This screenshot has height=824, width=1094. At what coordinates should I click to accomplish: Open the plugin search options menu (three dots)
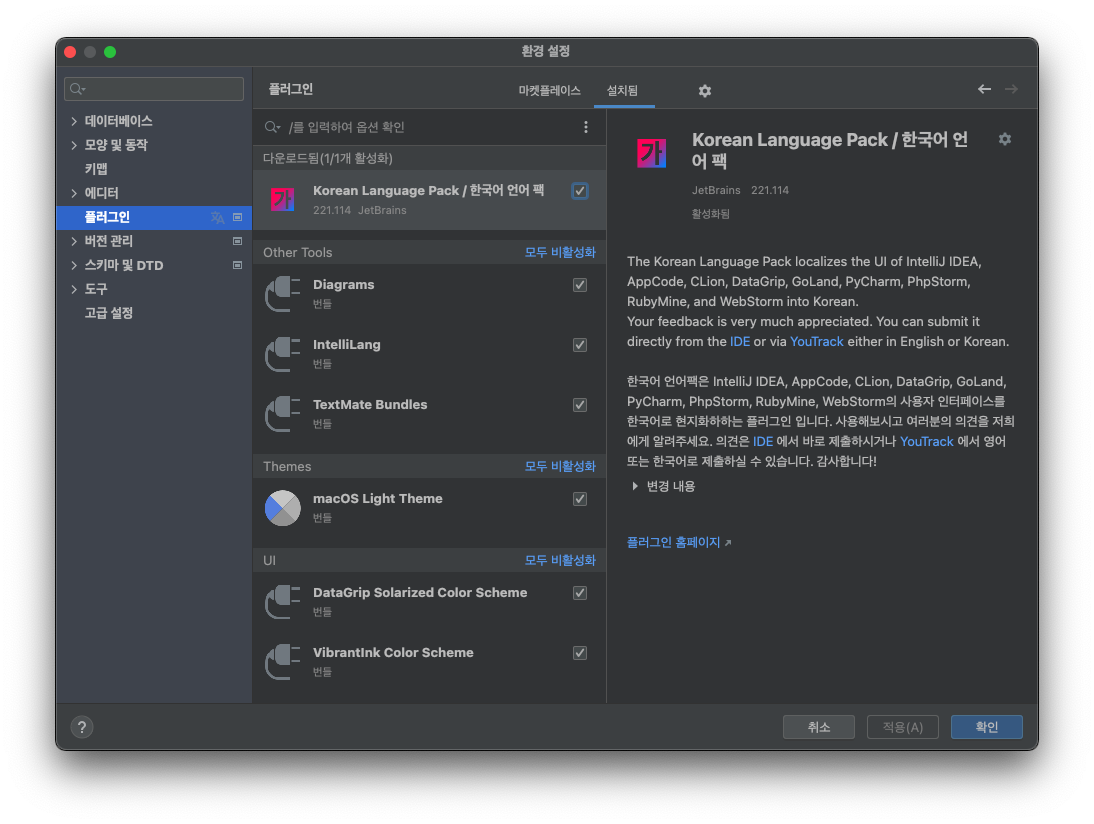[585, 127]
